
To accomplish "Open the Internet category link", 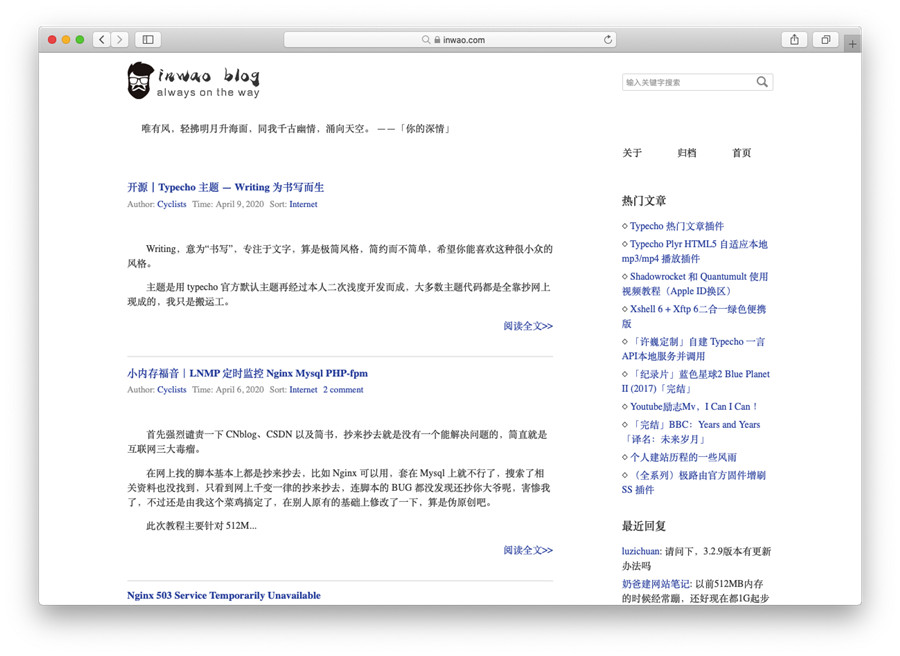I will point(303,204).
